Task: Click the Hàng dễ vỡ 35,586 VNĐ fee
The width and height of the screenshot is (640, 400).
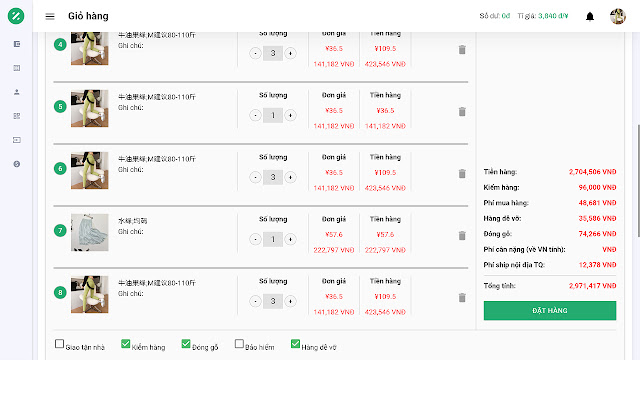Action: [597, 218]
